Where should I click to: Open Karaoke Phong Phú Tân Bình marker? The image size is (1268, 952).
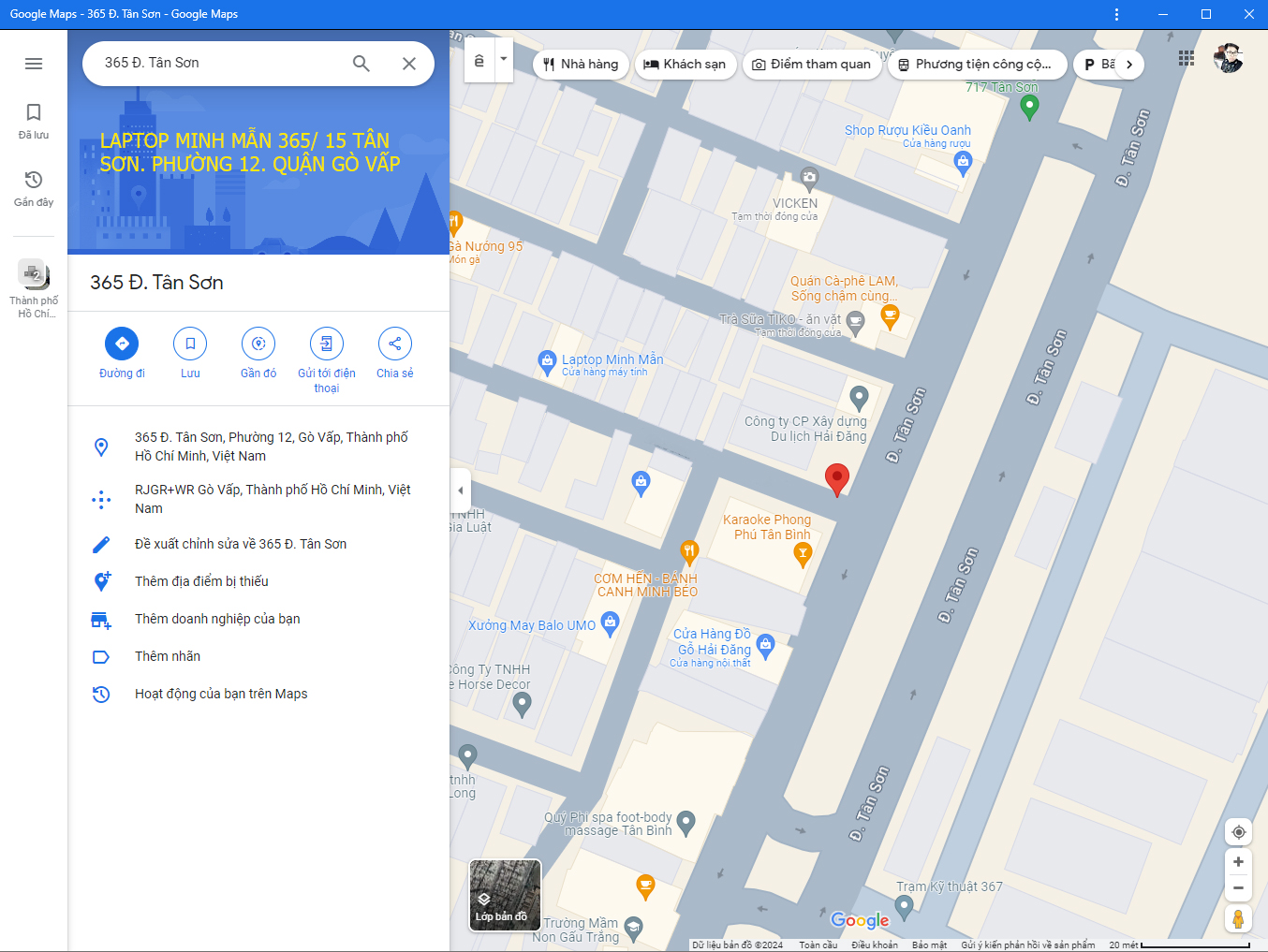pos(803,555)
